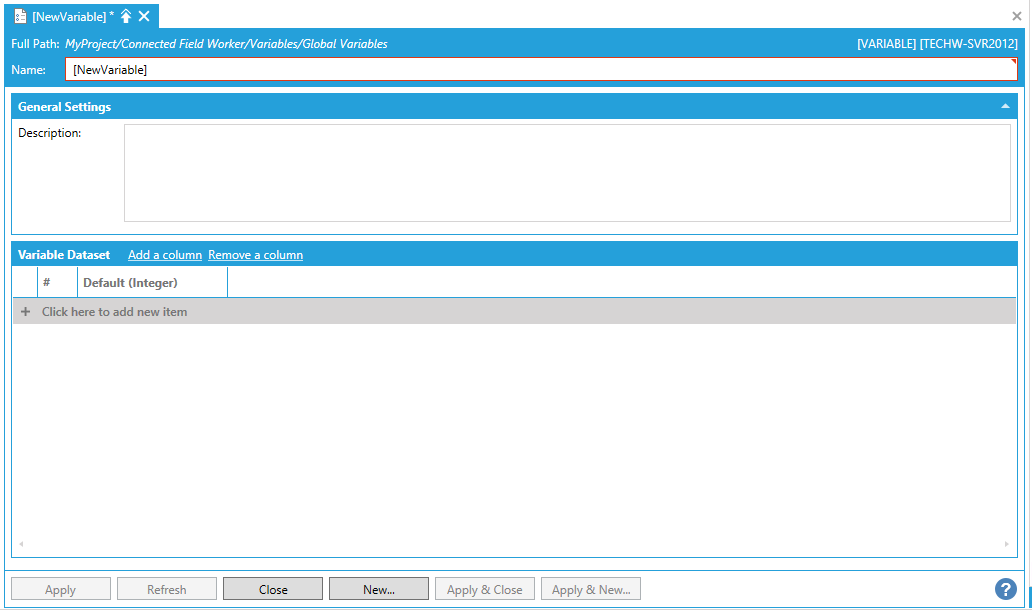Click the plus icon in the new item row
Screen dimensions: 1032x612
coord(25,312)
